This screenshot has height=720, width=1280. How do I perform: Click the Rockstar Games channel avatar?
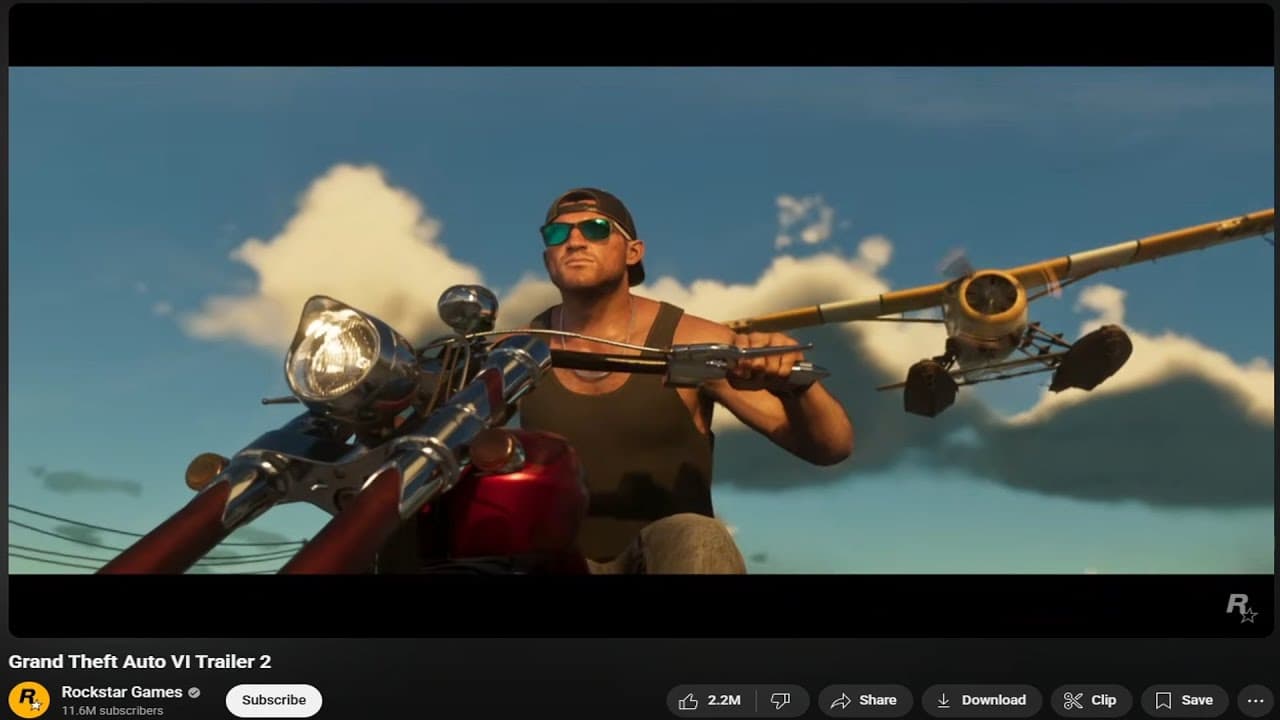point(29,699)
